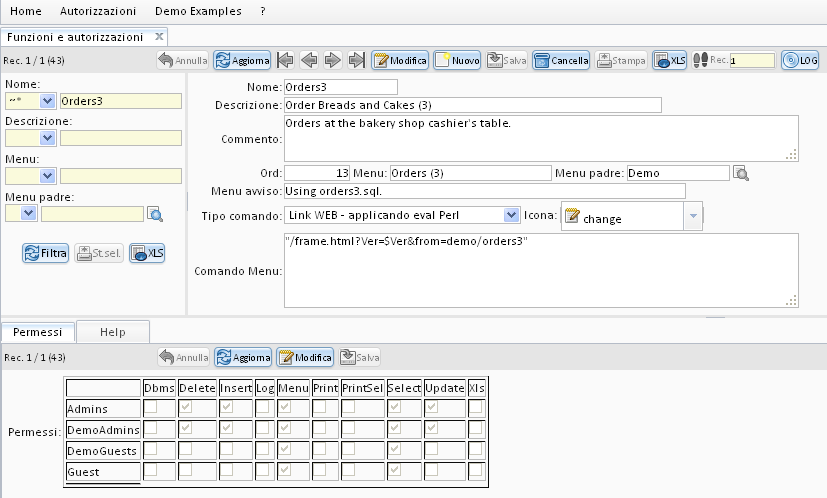The height and width of the screenshot is (498, 827).
Task: Toggle DemoAdmins Xls permission checkbox
Action: tap(475, 428)
